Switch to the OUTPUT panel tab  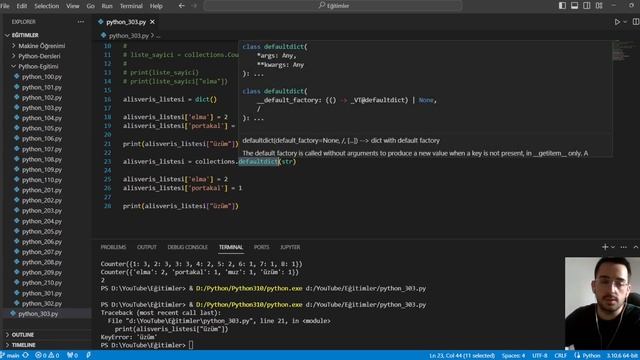pos(147,247)
